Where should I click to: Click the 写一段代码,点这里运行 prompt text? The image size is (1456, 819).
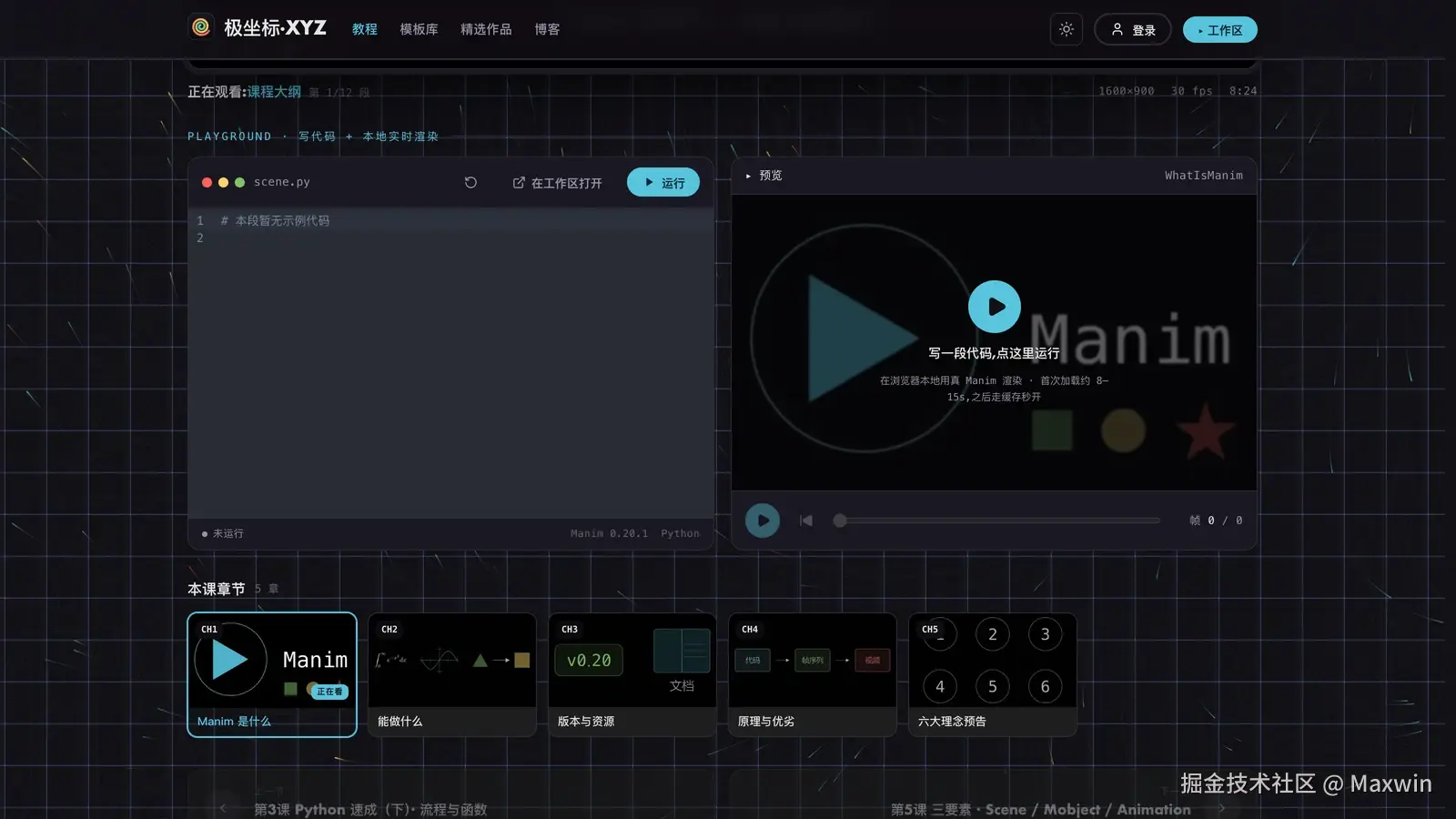click(x=994, y=353)
